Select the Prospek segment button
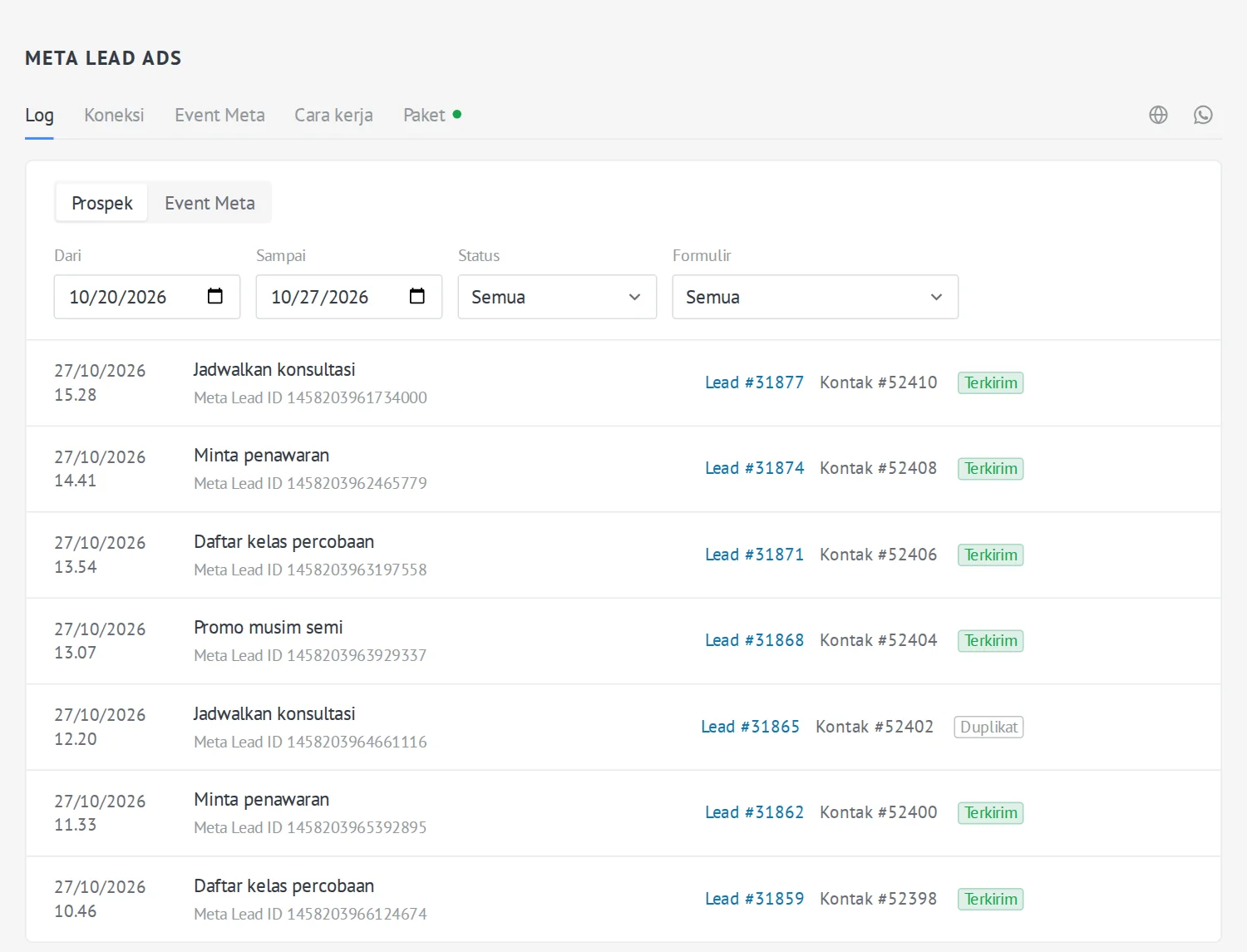Screen dimensions: 1247x952 click(x=101, y=203)
